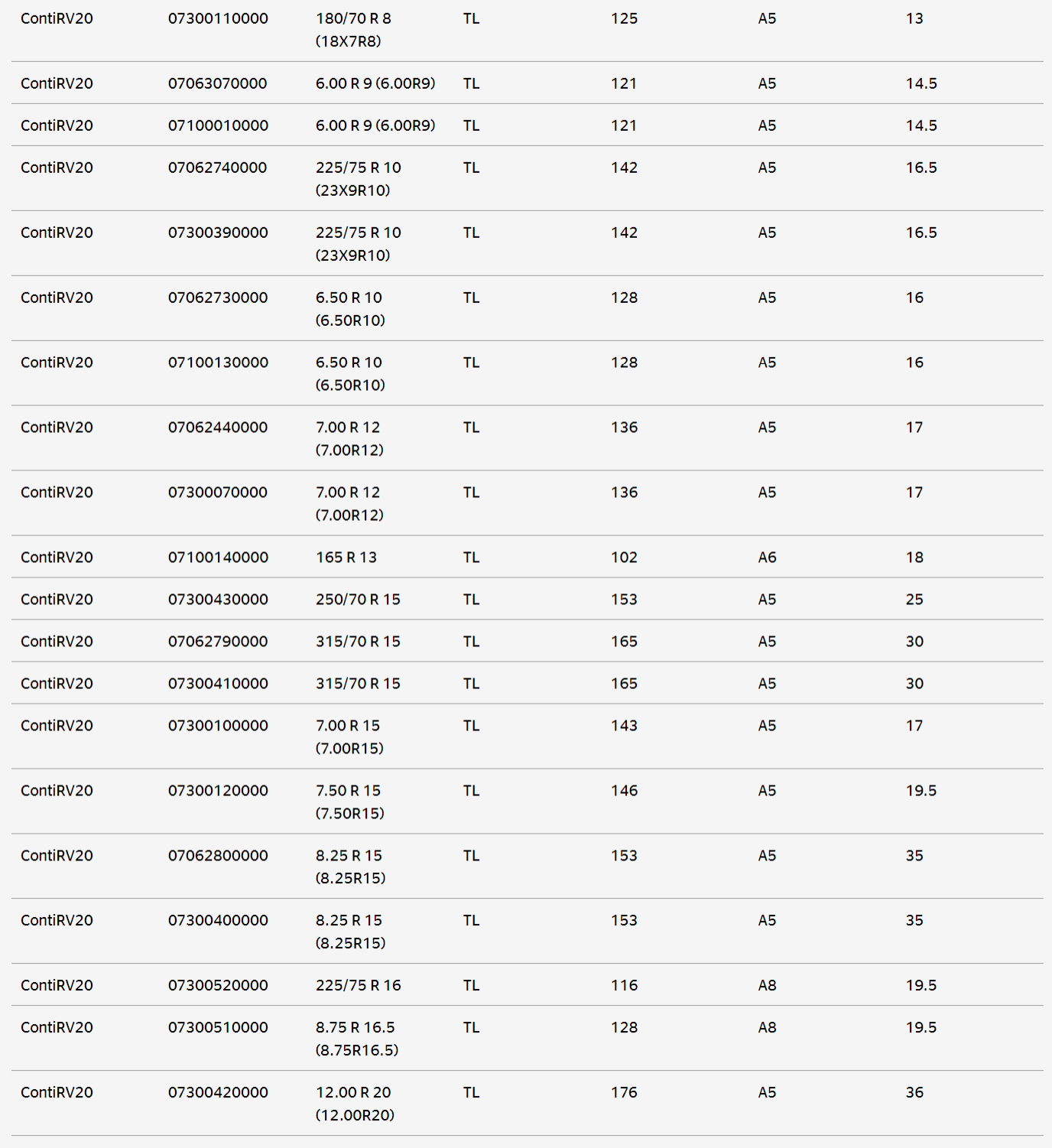Image resolution: width=1052 pixels, height=1148 pixels.
Task: Click the 8.75 R 16.5 tire size
Action: click(356, 1039)
